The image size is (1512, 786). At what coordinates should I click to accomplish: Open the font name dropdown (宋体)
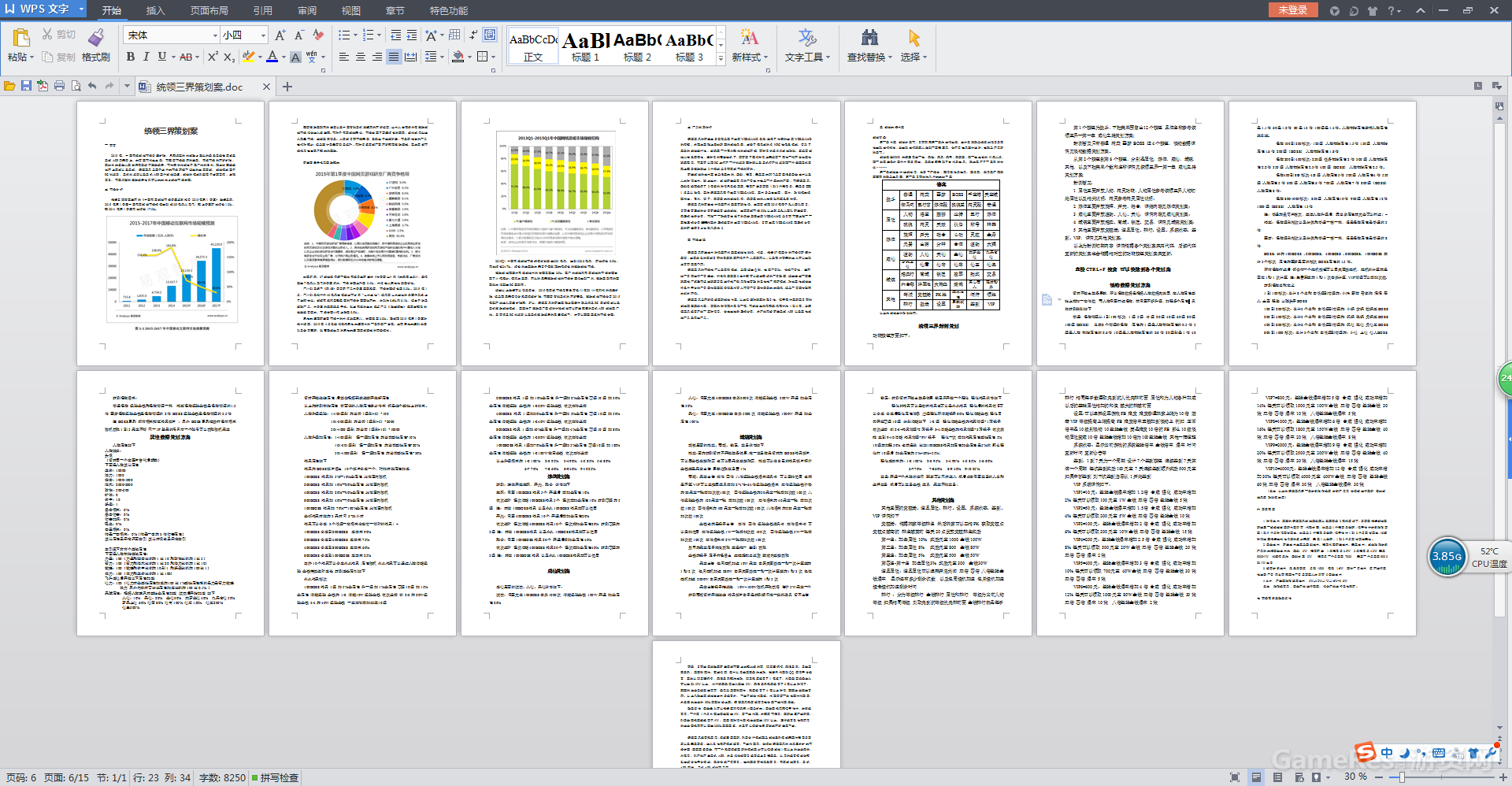[215, 35]
